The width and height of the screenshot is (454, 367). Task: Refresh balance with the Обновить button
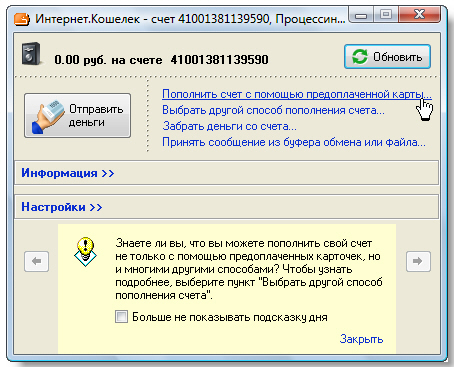click(x=387, y=57)
